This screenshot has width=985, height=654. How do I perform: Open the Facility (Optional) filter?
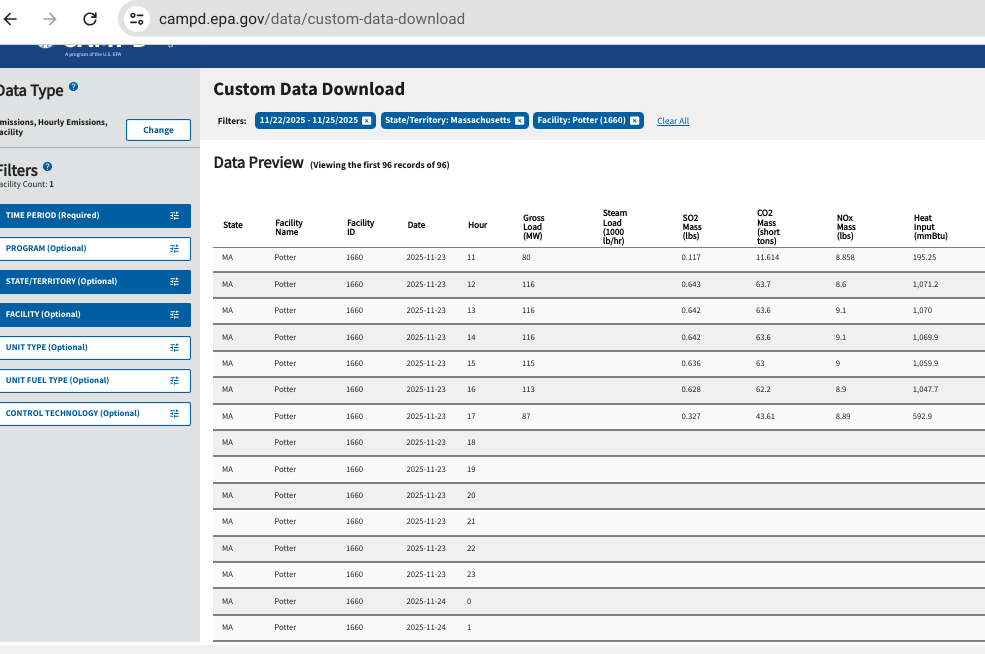pos(94,314)
